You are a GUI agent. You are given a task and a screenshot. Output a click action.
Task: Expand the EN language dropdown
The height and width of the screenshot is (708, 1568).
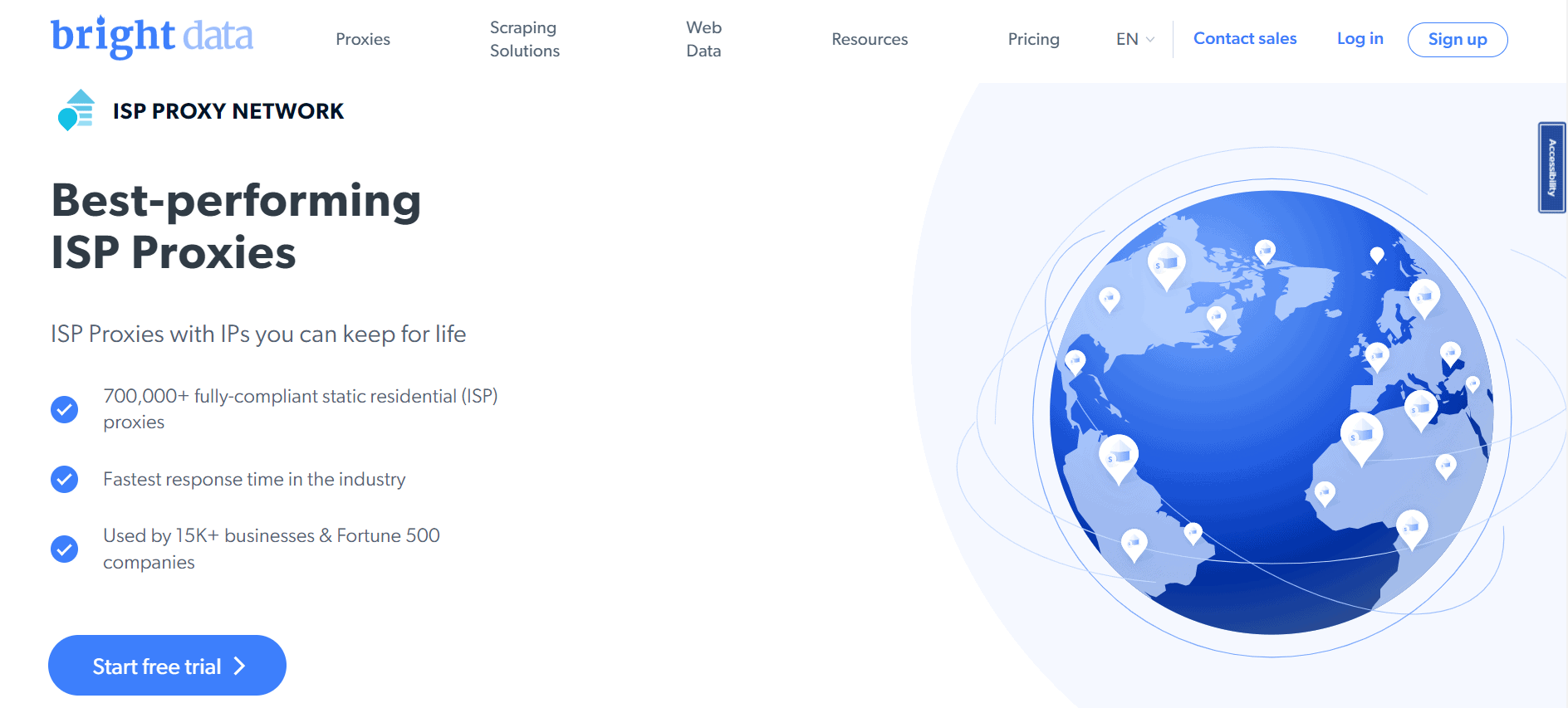pos(1135,39)
